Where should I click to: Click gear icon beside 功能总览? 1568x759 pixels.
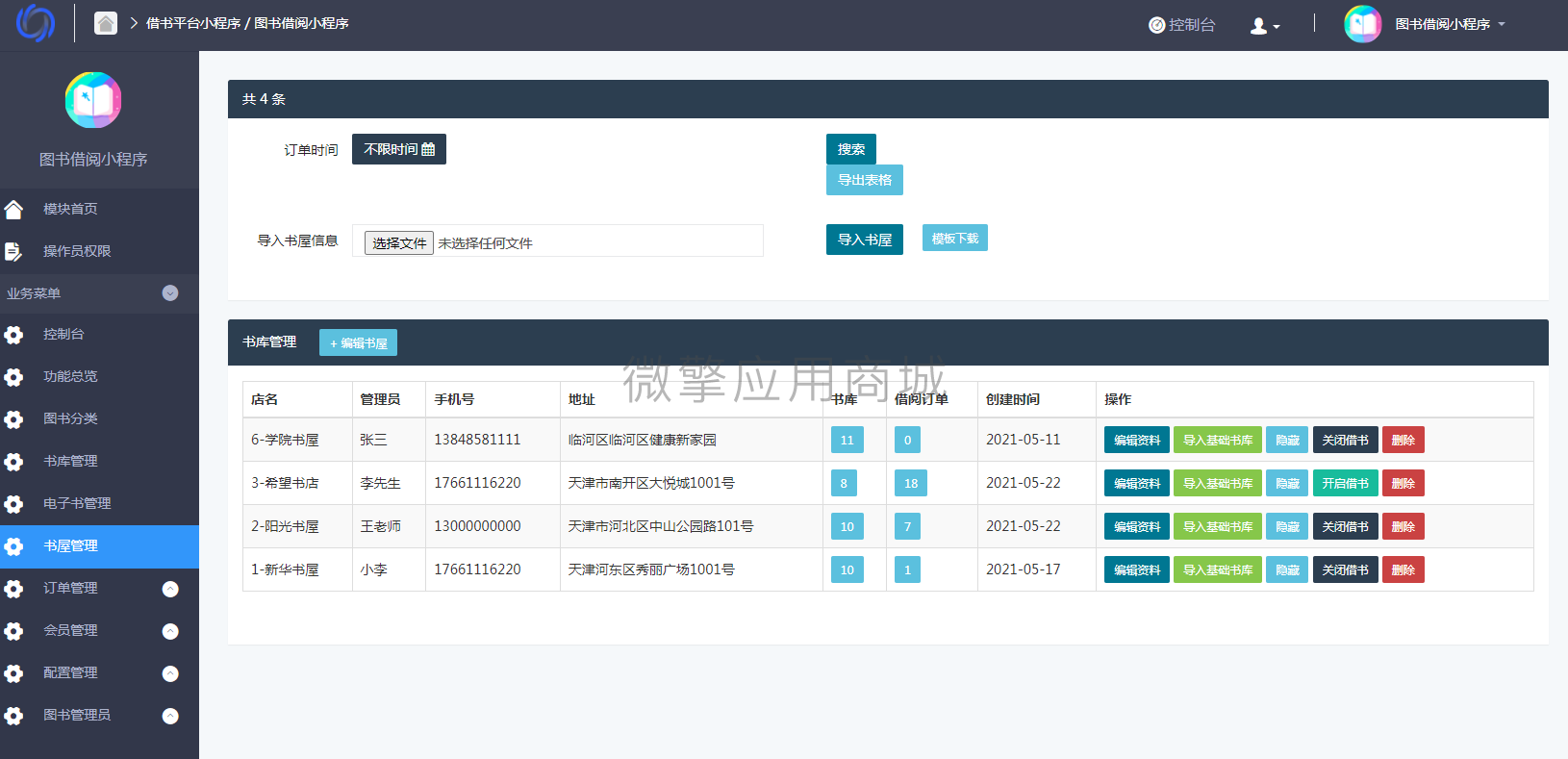[x=13, y=377]
